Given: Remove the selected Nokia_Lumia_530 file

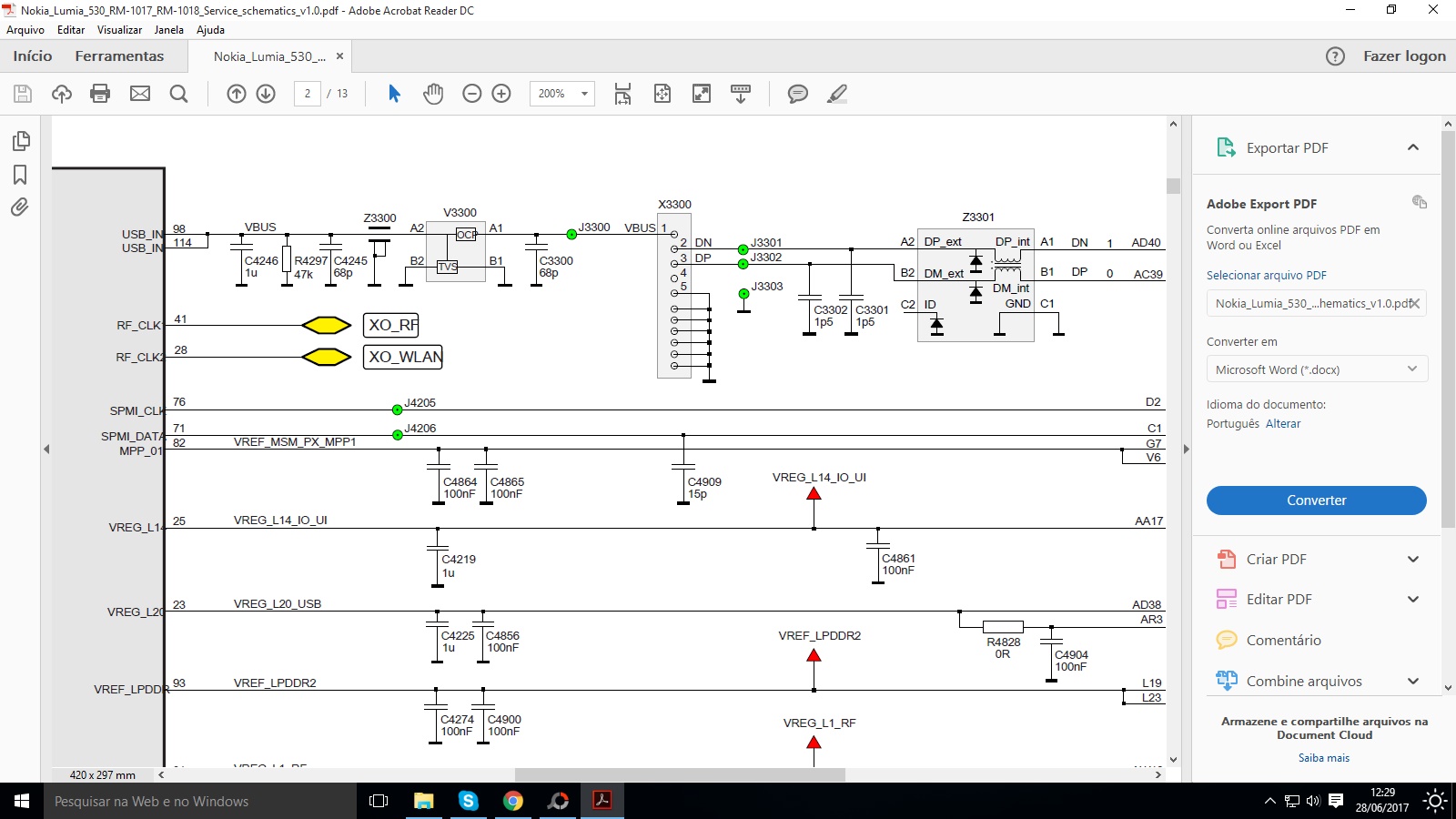Looking at the screenshot, I should (x=1415, y=304).
